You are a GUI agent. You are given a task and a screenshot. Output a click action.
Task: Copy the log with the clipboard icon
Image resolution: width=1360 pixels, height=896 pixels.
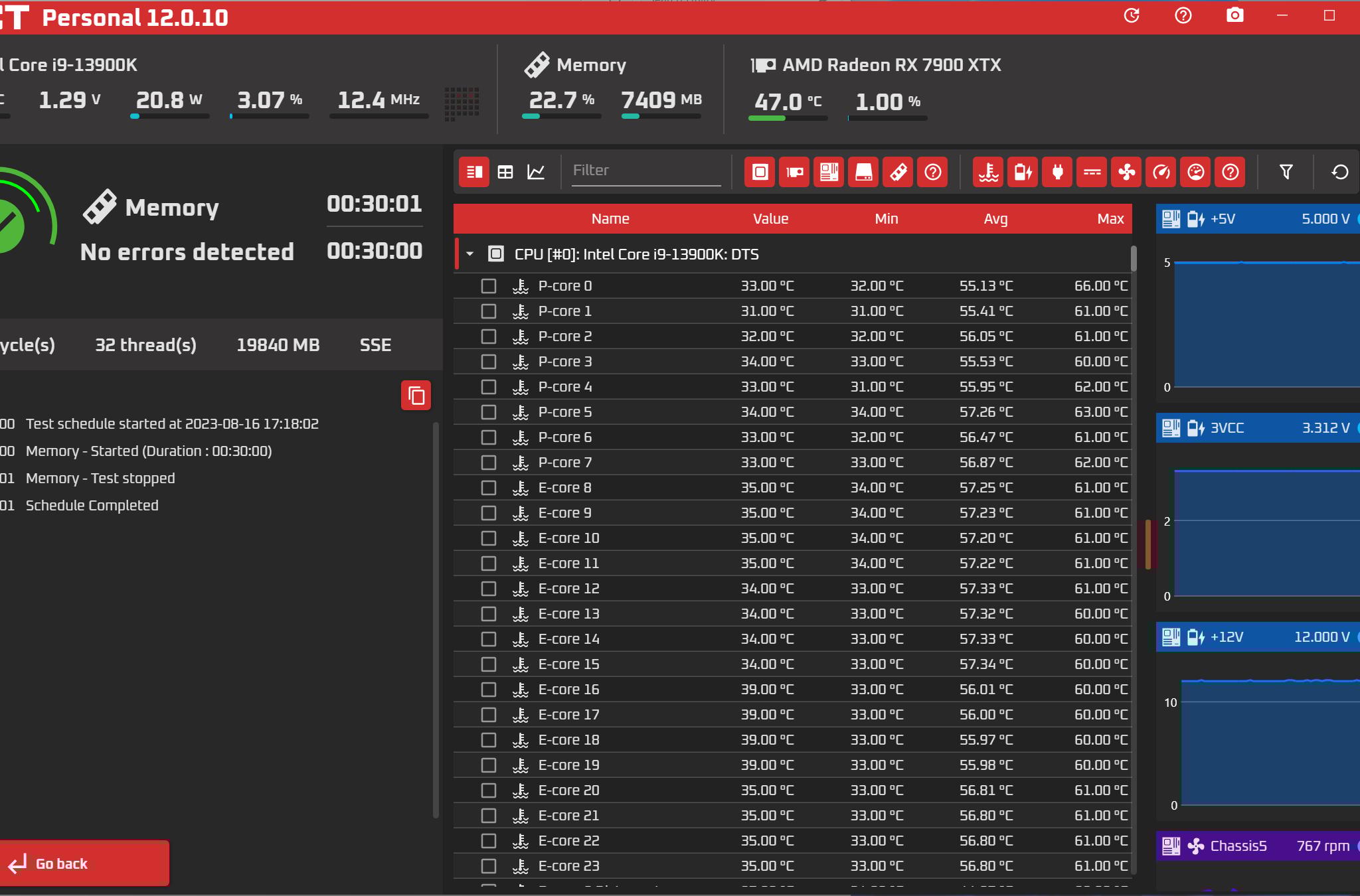(416, 396)
